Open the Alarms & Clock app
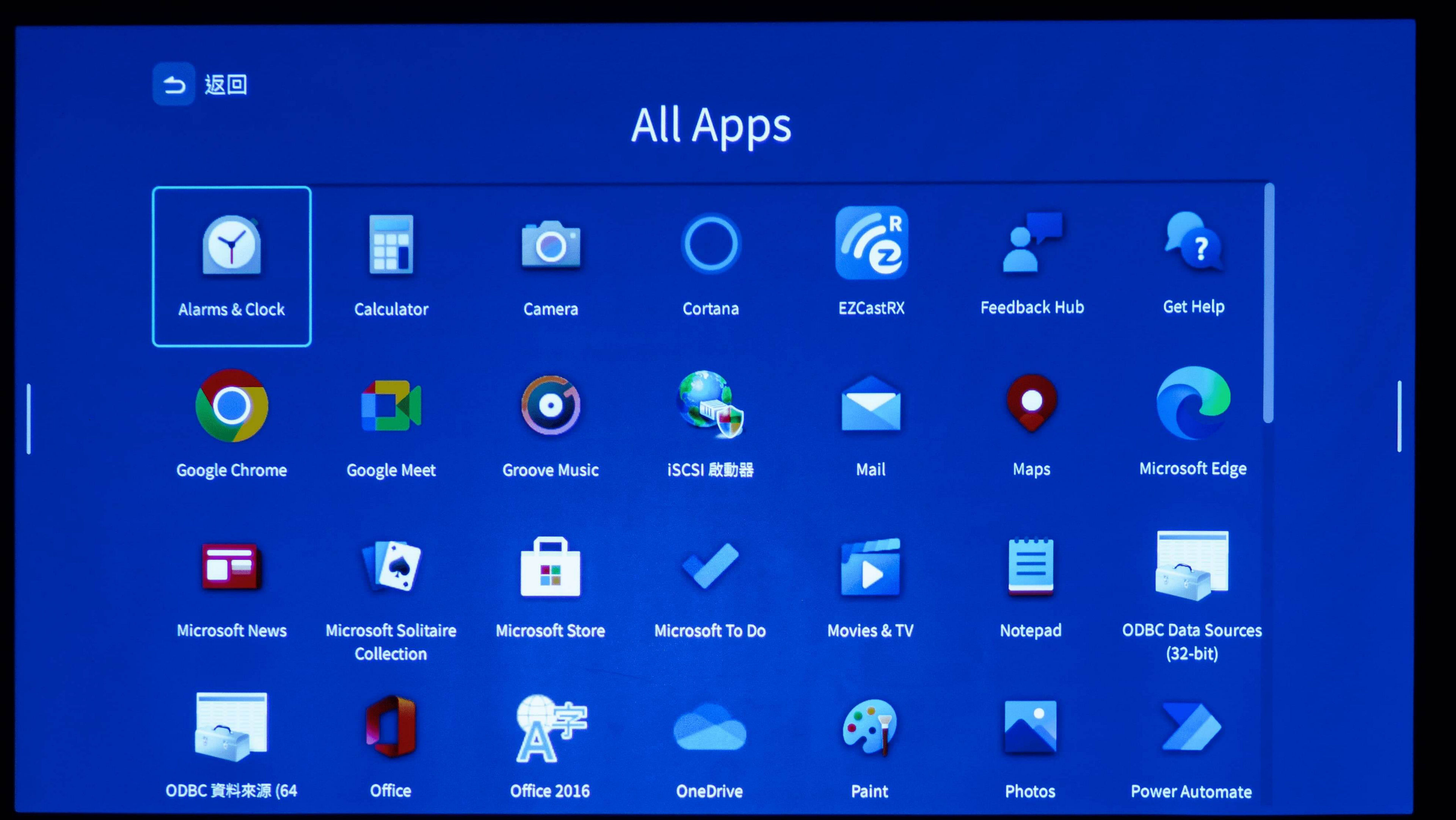 (x=232, y=266)
